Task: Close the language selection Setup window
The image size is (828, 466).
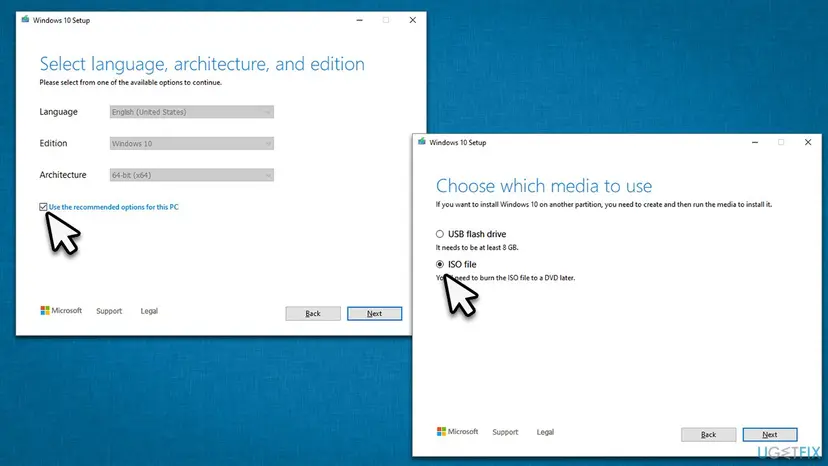Action: (x=412, y=20)
